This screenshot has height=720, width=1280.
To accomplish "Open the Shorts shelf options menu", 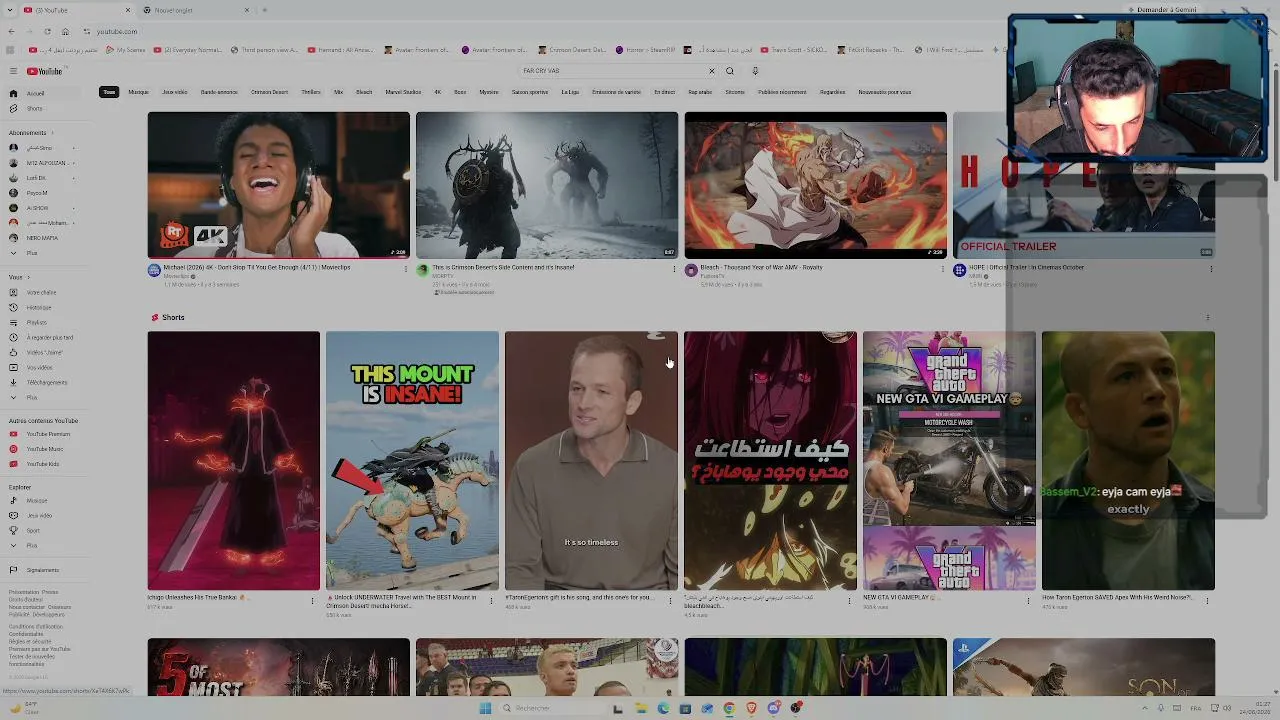I will click(x=1208, y=318).
